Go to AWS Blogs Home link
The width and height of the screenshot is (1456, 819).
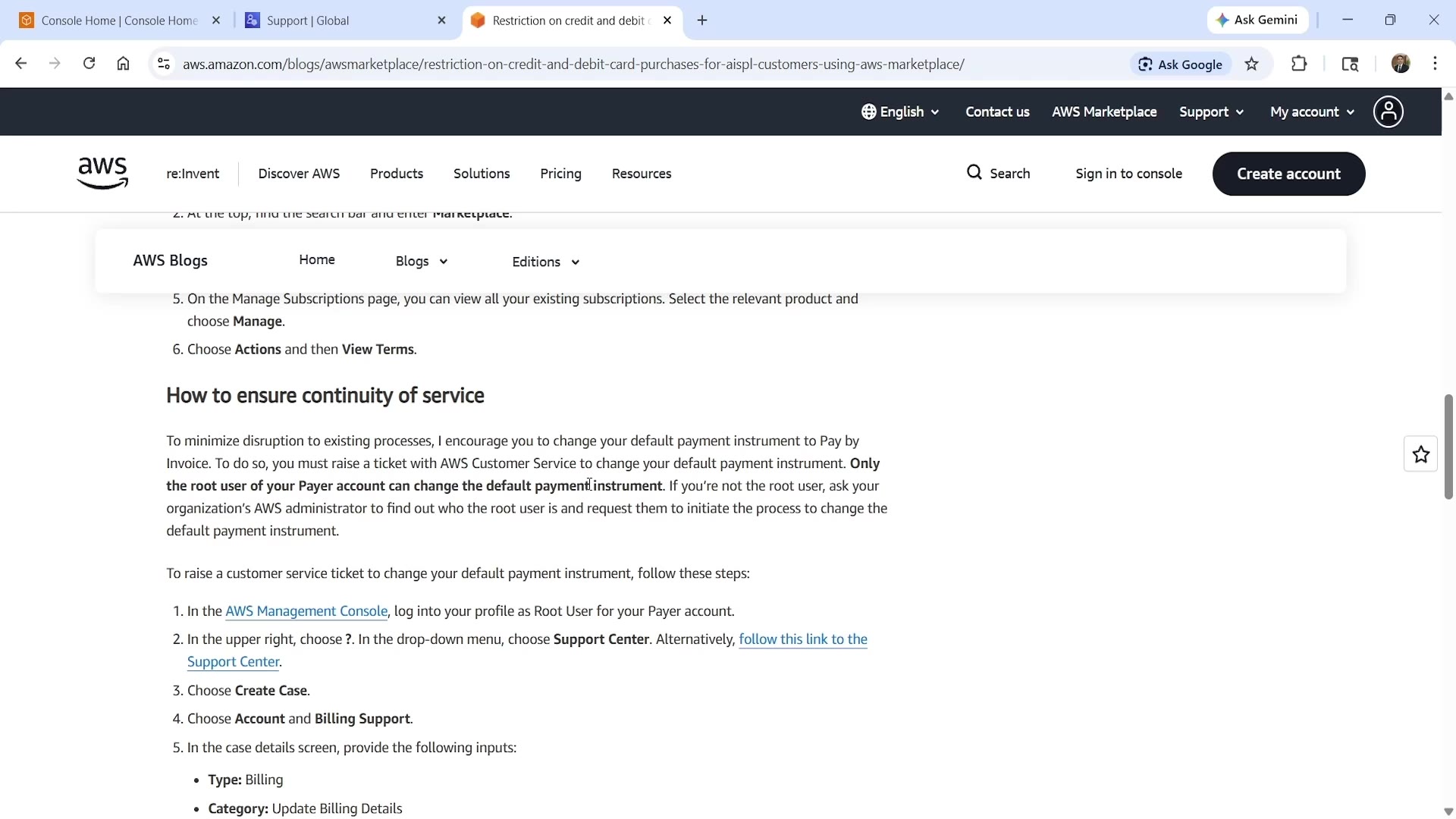[317, 260]
